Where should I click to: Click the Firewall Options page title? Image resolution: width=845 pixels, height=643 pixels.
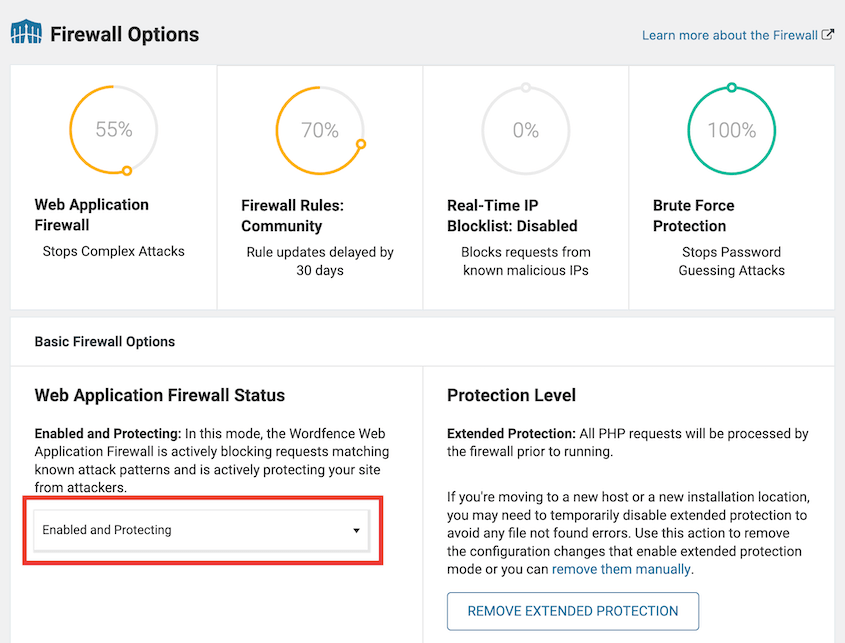coord(125,34)
